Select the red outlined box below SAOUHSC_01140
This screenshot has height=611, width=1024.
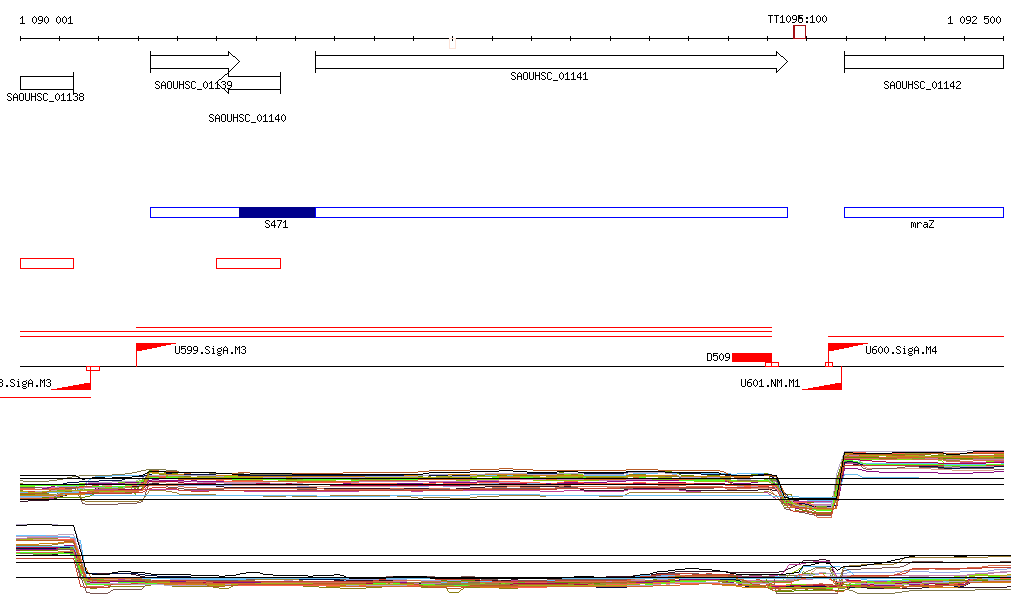(x=248, y=263)
